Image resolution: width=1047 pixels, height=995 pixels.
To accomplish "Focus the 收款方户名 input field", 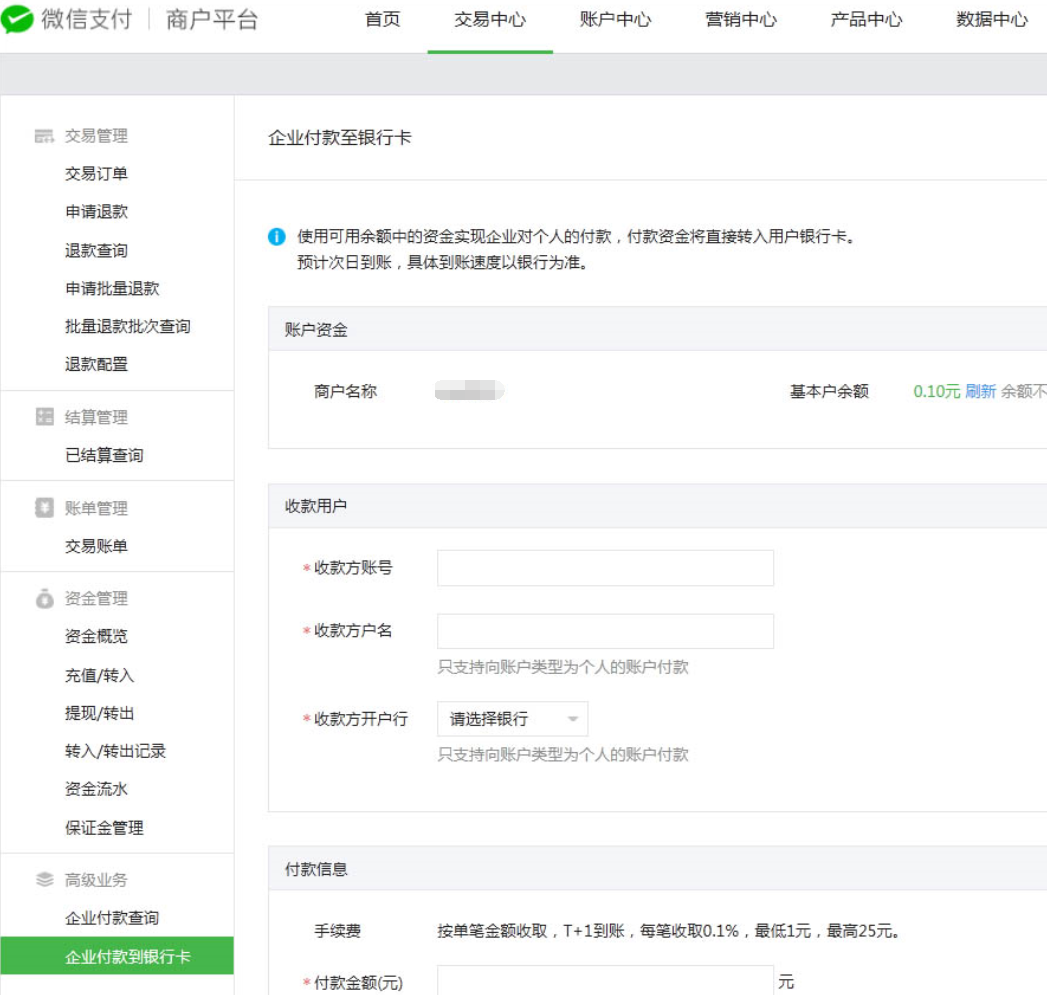I will (x=605, y=631).
